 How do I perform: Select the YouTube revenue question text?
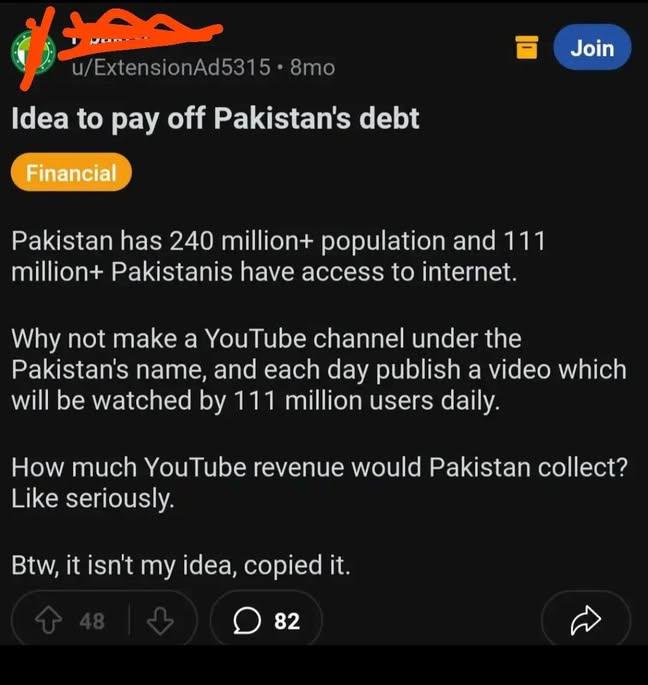click(x=319, y=467)
